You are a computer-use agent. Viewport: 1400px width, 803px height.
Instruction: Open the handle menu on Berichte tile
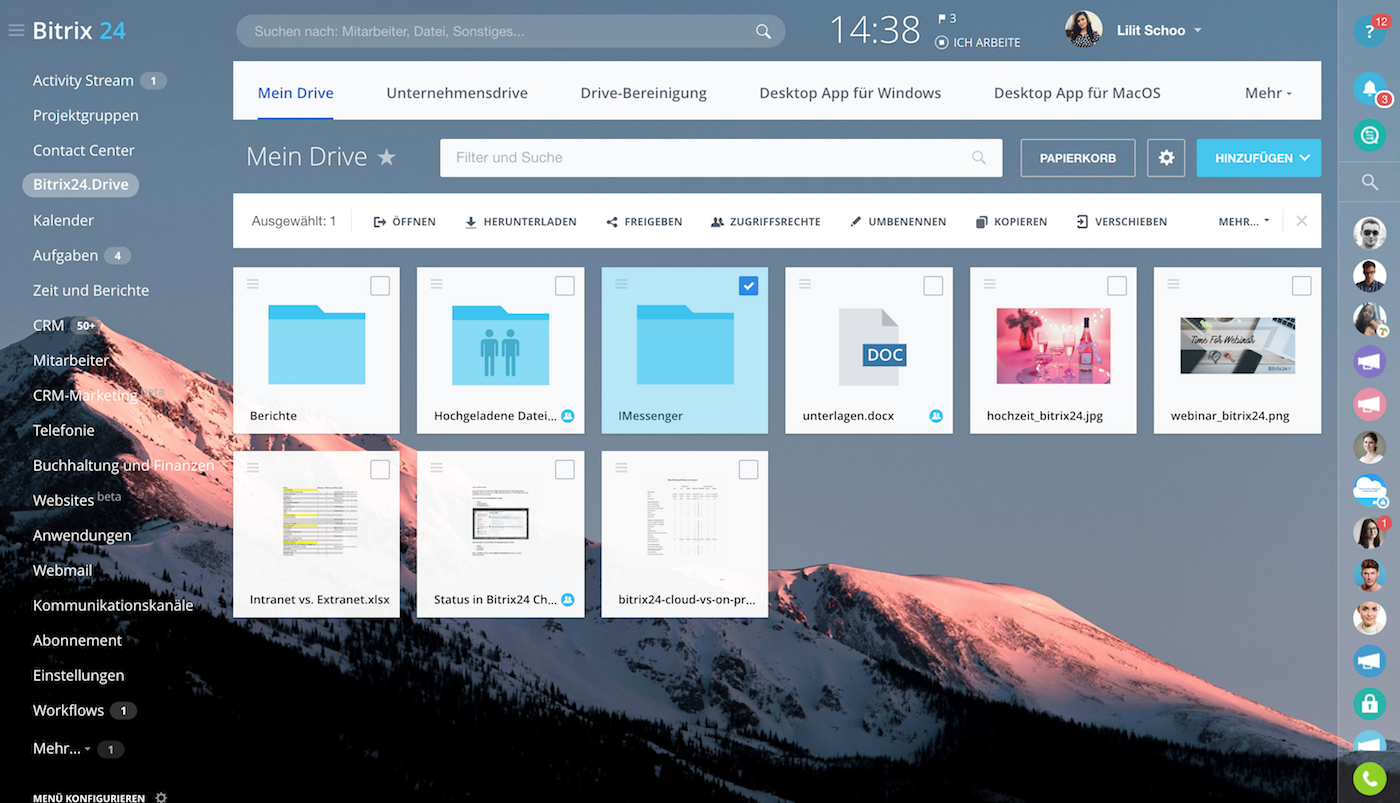[x=253, y=285]
